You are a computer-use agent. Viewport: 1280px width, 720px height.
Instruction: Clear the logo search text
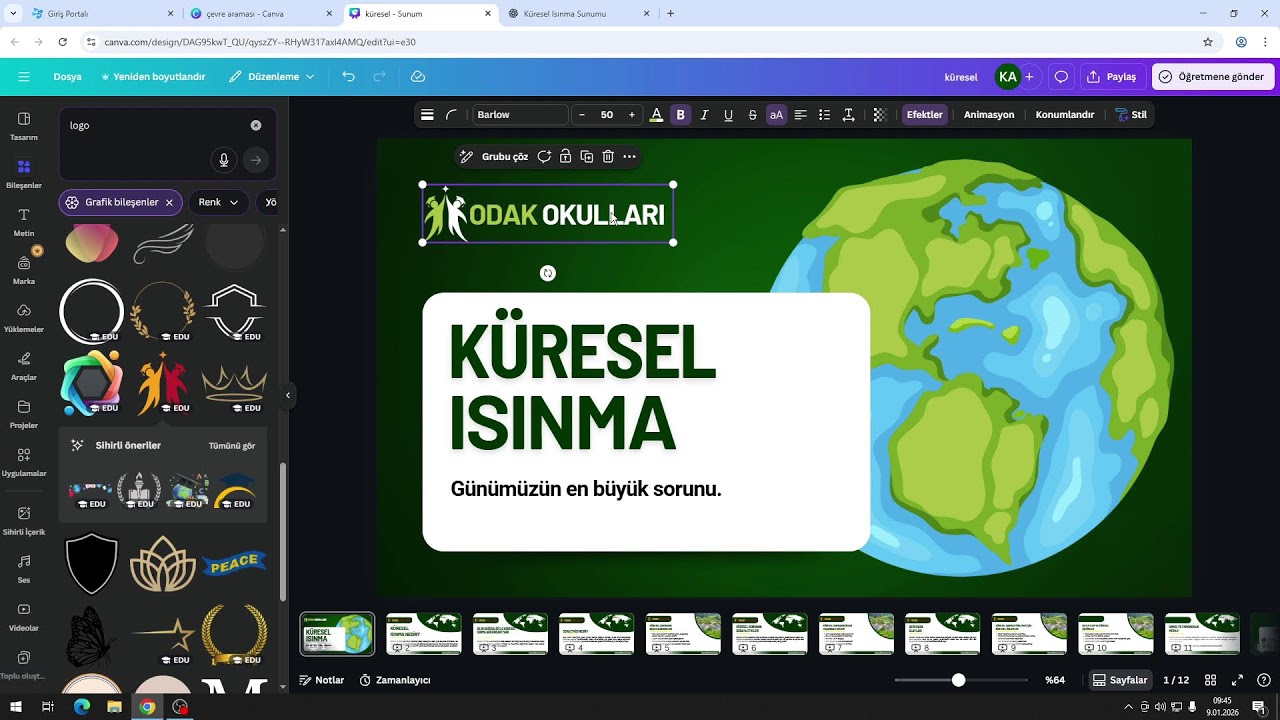pos(256,125)
